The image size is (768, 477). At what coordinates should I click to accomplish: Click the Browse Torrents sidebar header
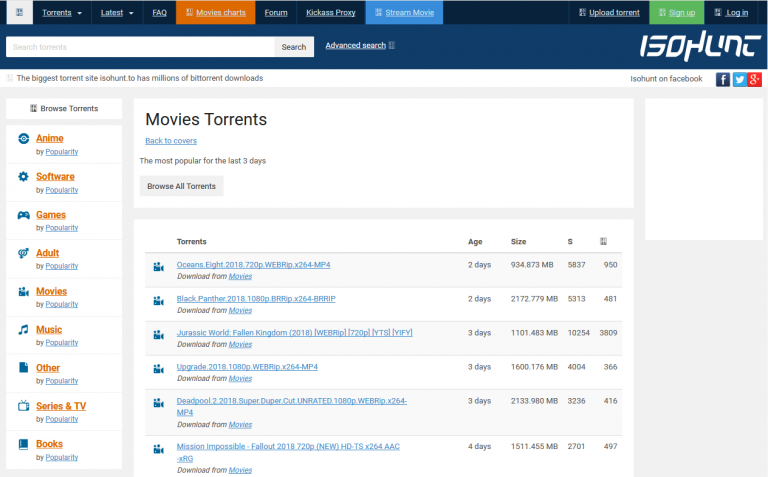click(64, 108)
